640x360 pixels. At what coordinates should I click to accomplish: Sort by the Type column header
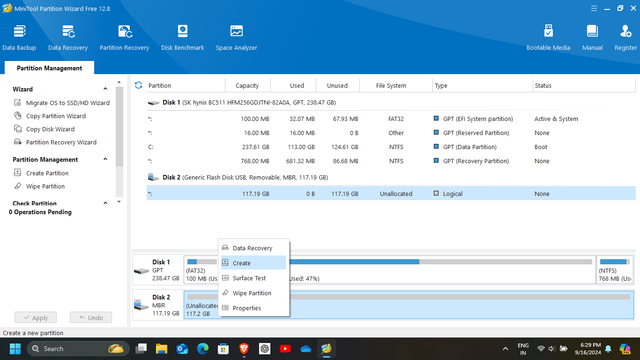point(482,85)
